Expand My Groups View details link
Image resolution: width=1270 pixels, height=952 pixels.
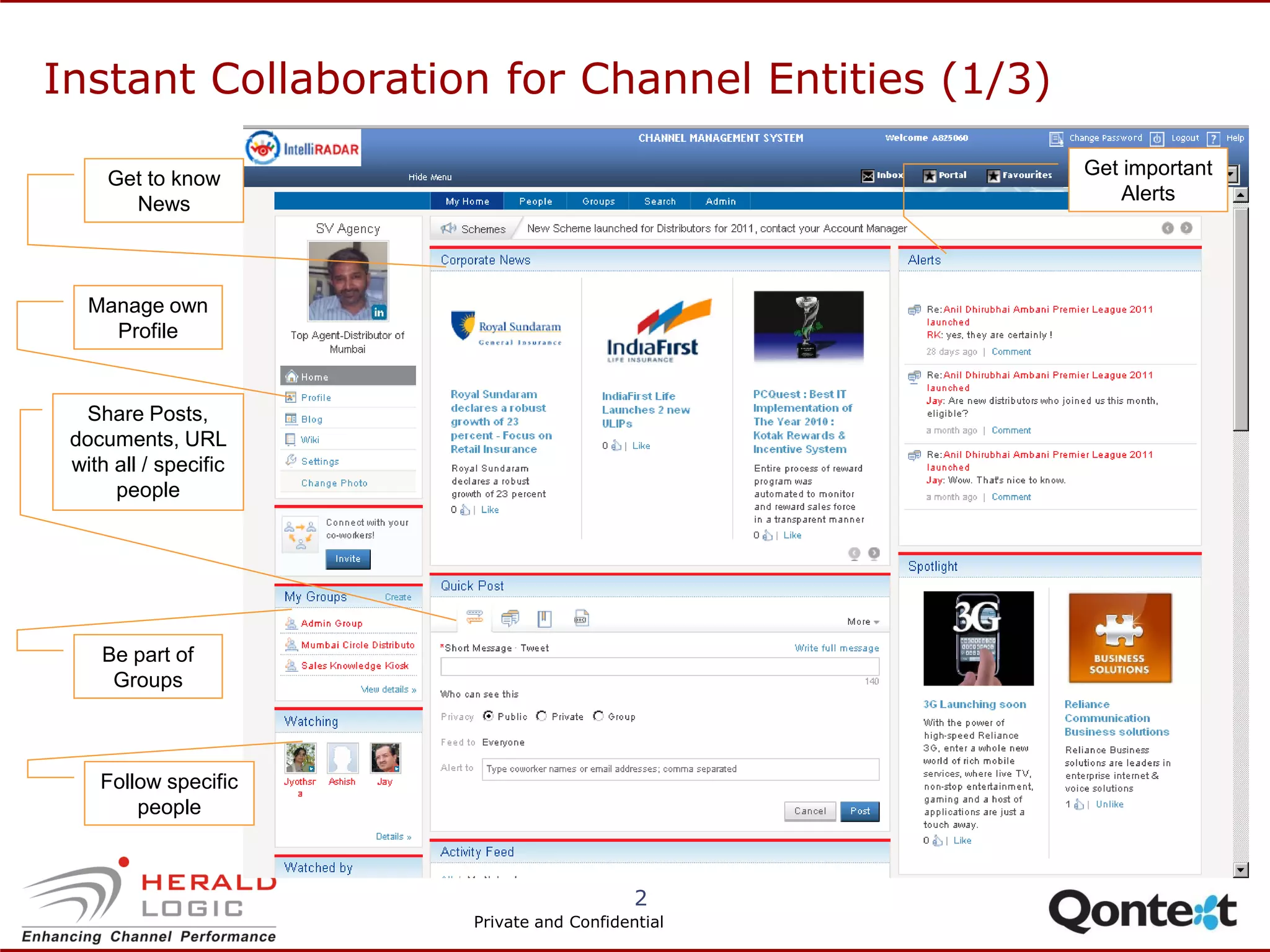click(388, 689)
